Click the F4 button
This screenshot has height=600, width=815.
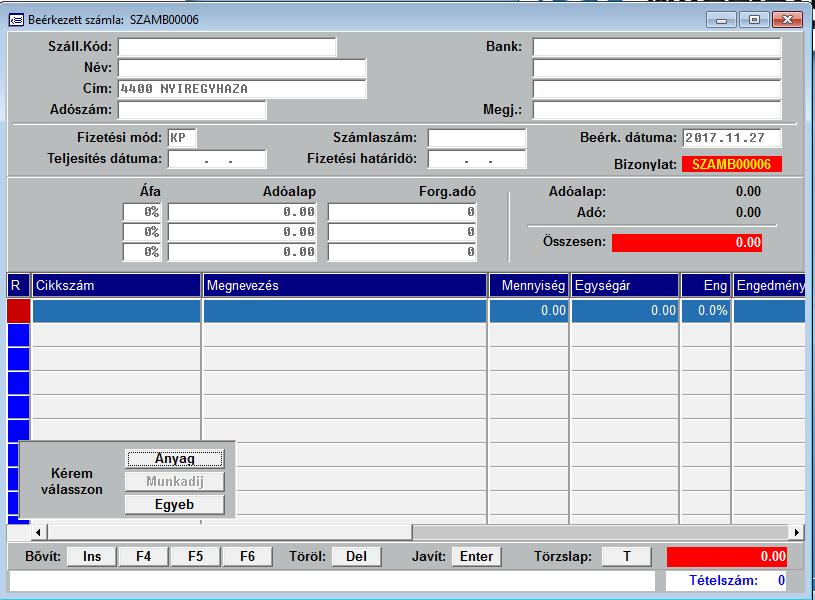(x=143, y=556)
